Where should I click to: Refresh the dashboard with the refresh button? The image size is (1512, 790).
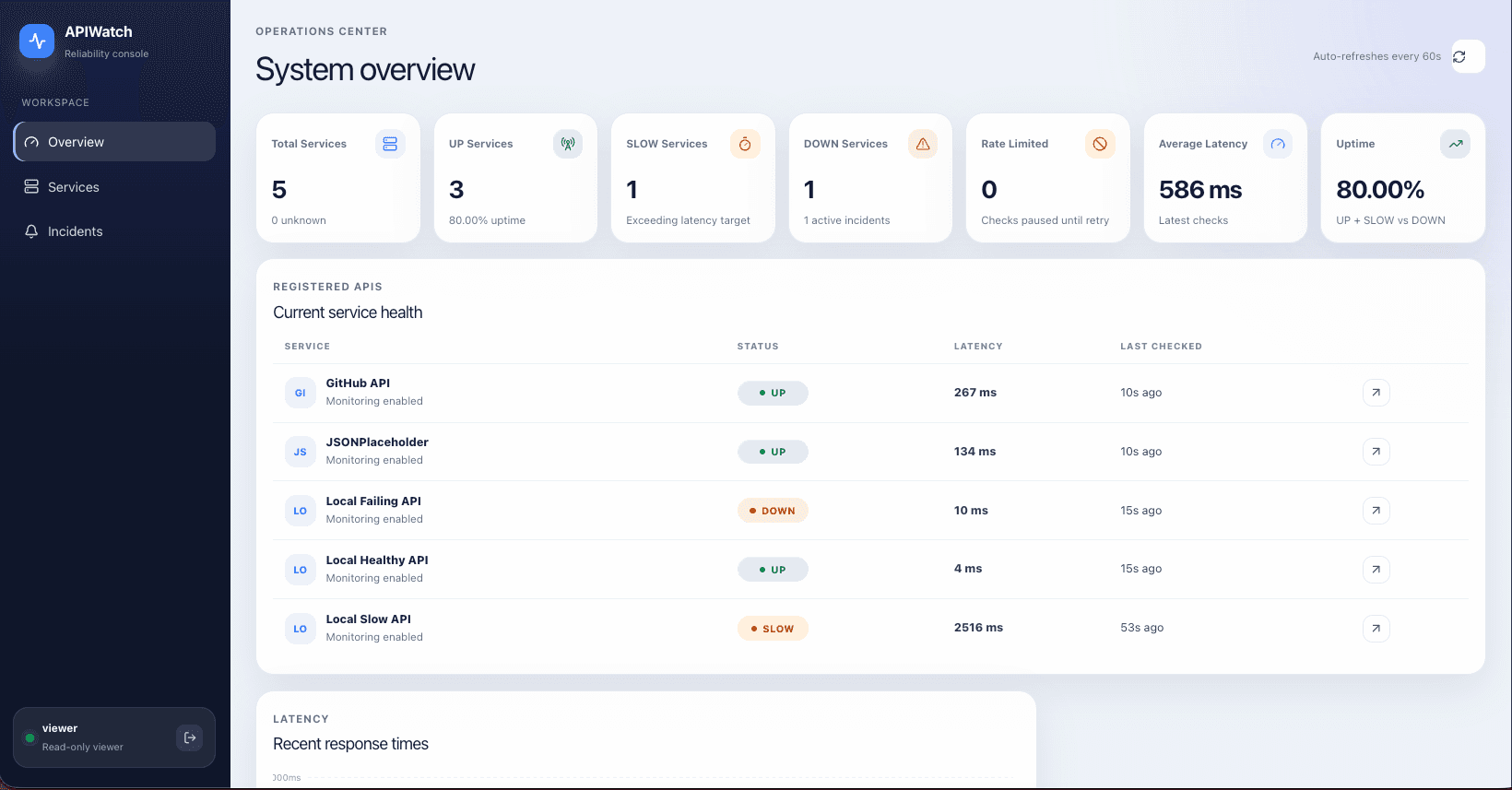click(1468, 56)
